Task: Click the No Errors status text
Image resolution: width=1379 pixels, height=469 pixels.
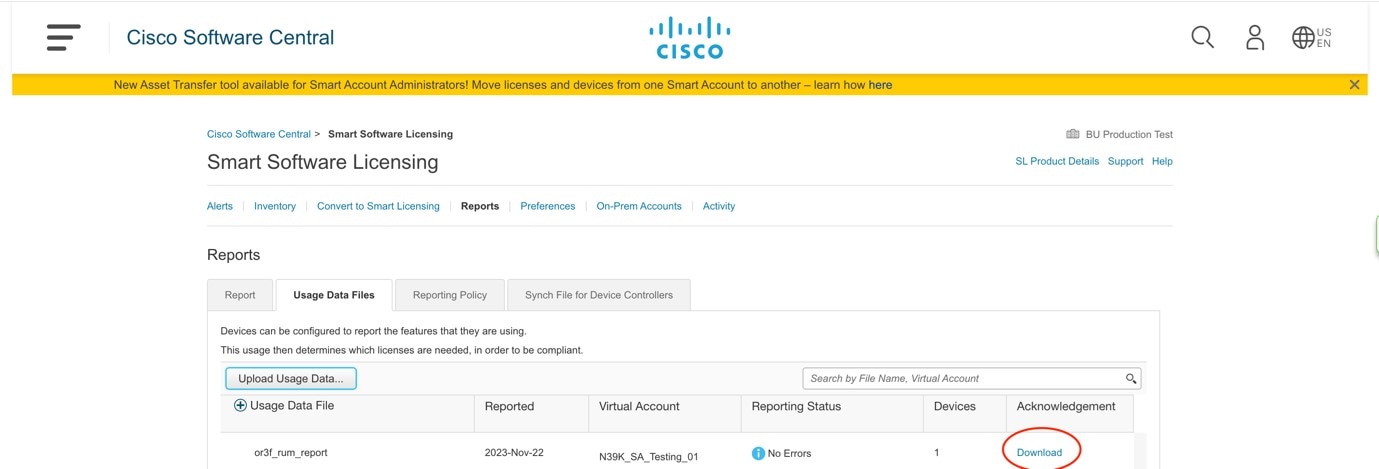Action: pyautogui.click(x=789, y=453)
